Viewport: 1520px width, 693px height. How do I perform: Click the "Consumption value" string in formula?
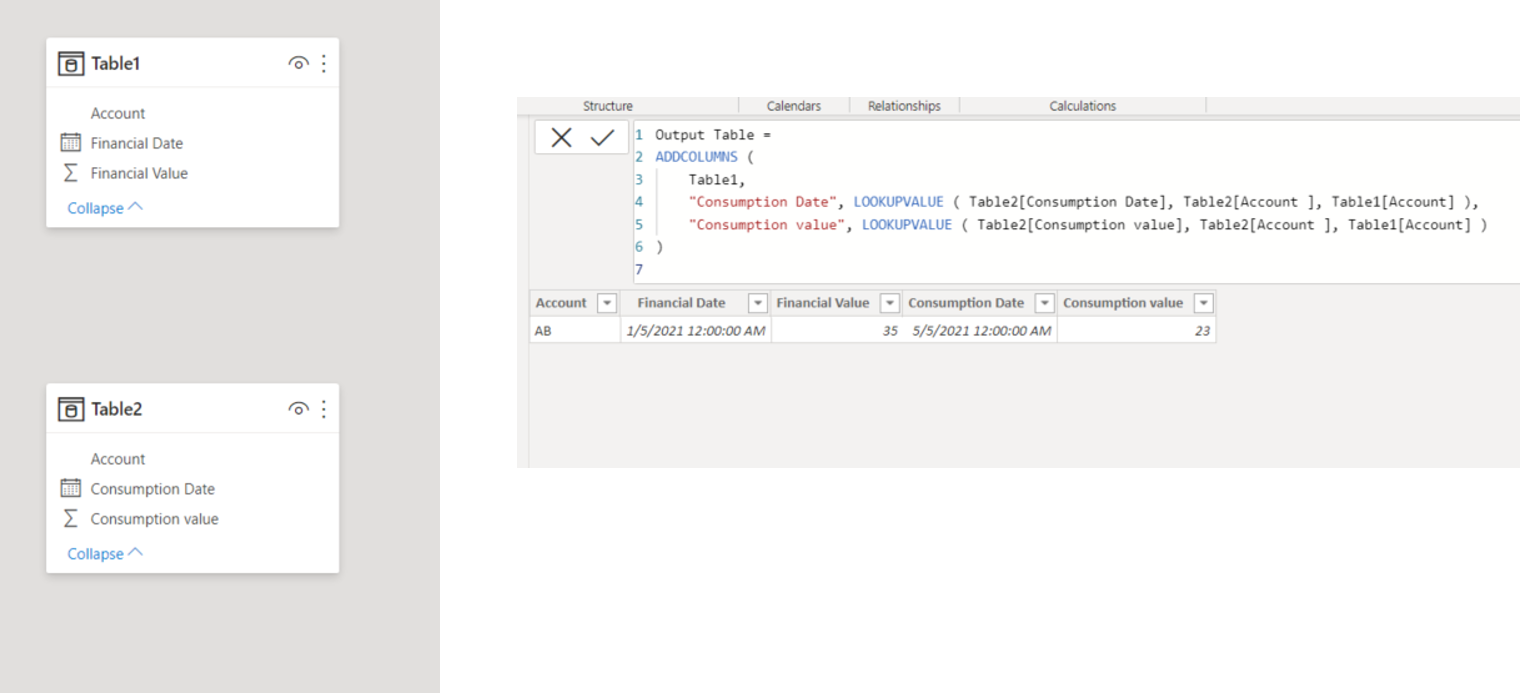(766, 225)
